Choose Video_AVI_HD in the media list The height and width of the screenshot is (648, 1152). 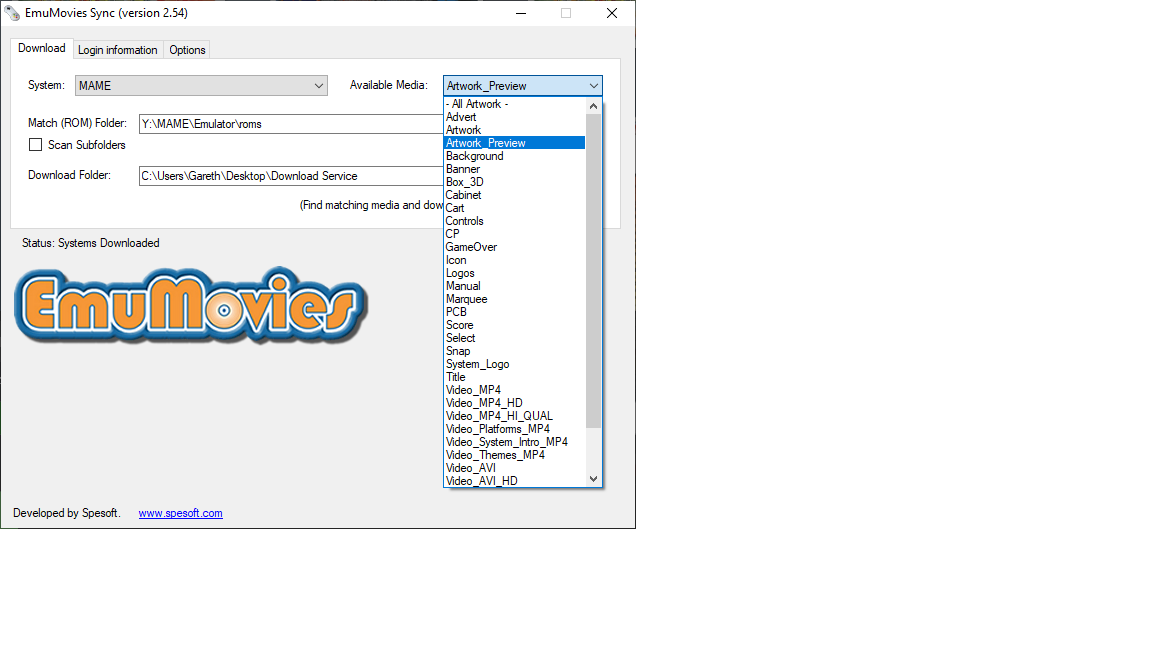(x=515, y=480)
